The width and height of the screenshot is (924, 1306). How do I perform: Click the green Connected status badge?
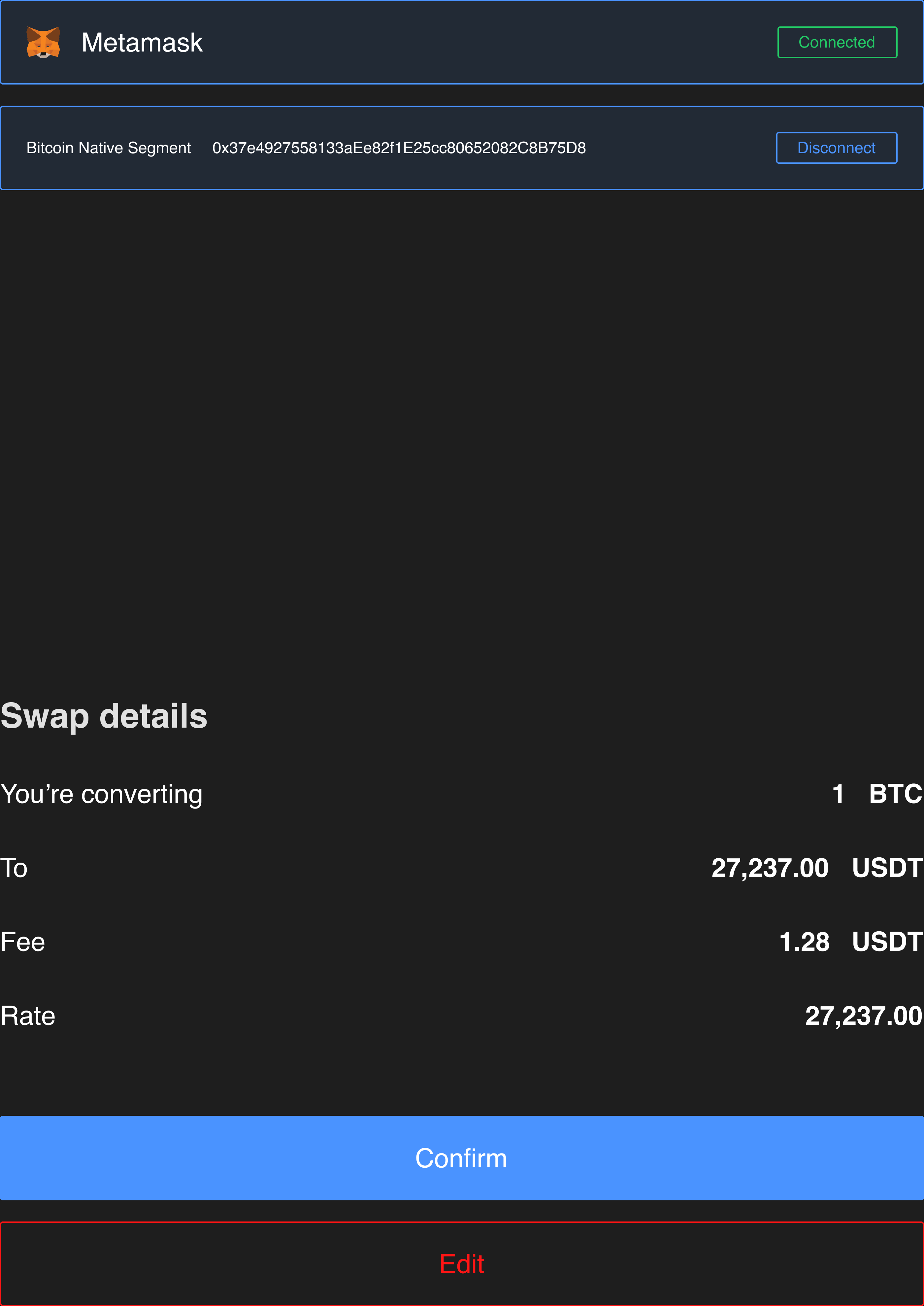[836, 43]
